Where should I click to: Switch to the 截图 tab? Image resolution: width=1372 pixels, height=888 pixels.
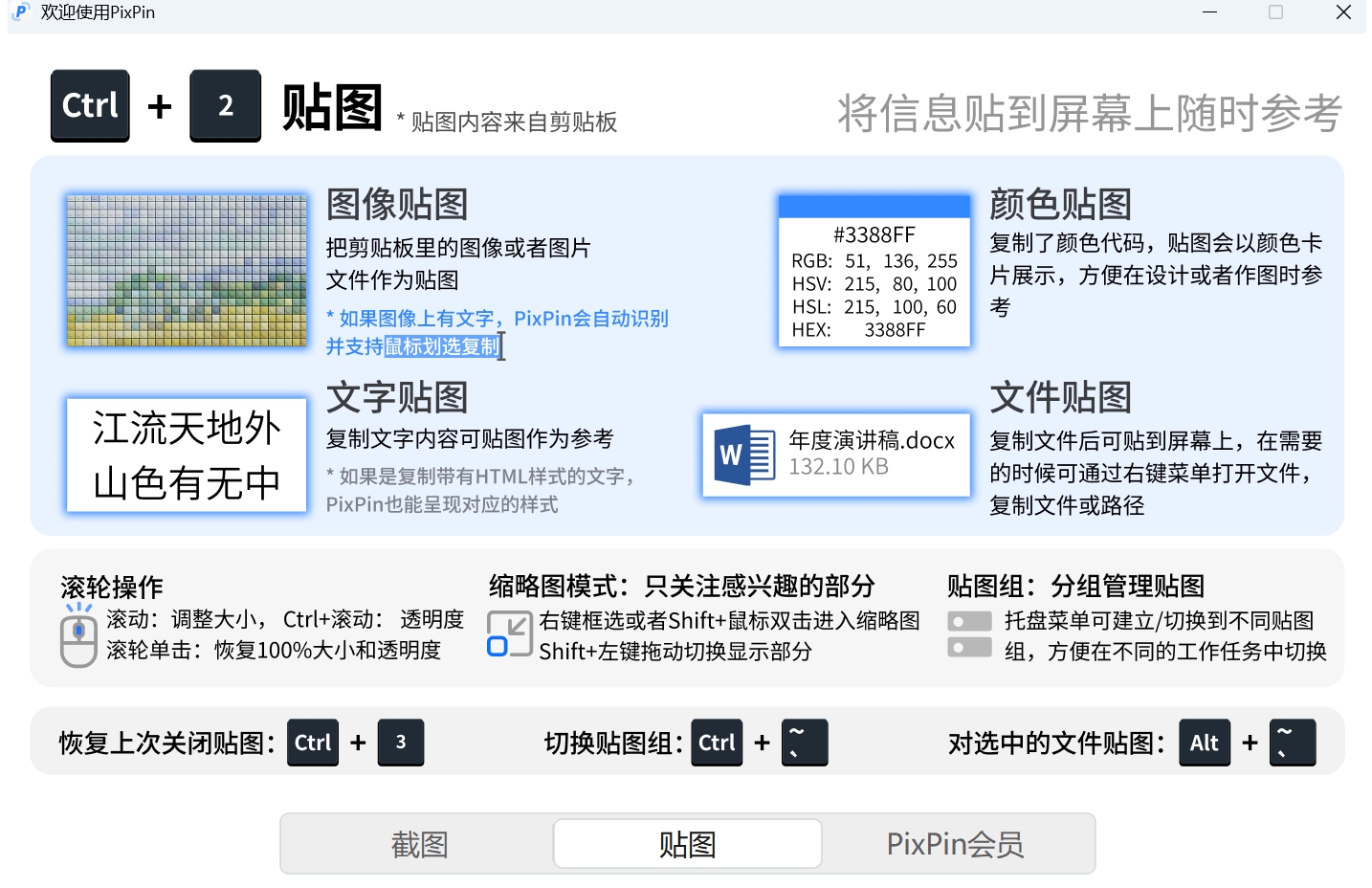tap(419, 843)
